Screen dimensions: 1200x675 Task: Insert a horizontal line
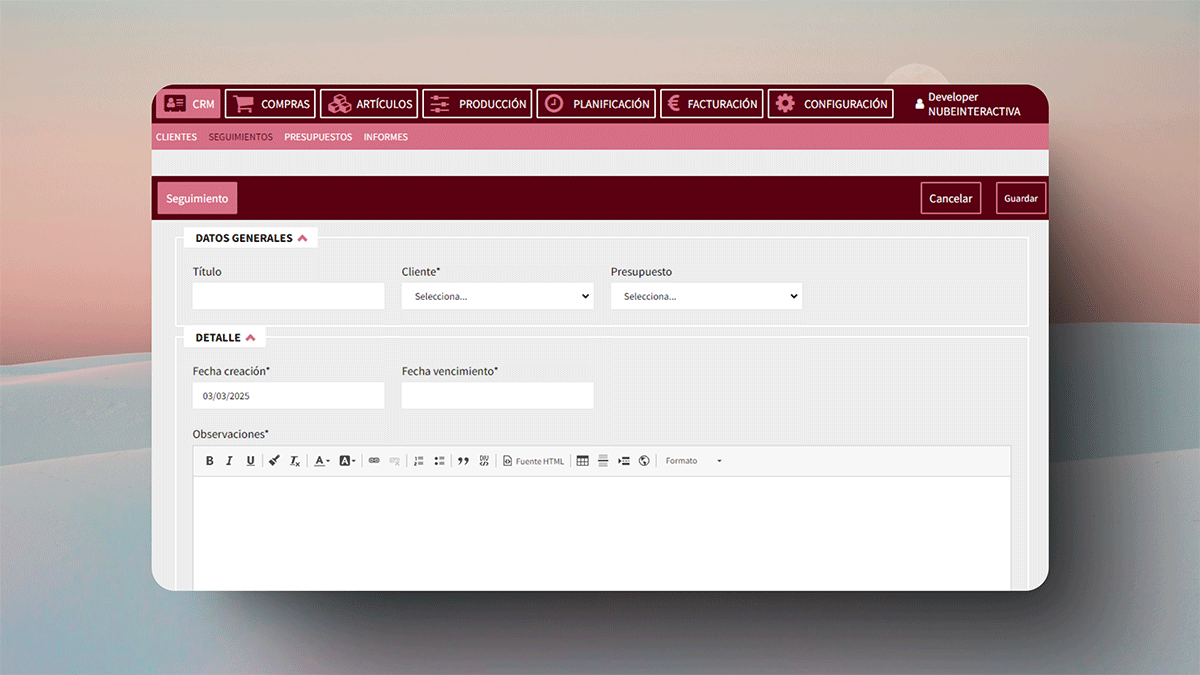pyautogui.click(x=603, y=461)
